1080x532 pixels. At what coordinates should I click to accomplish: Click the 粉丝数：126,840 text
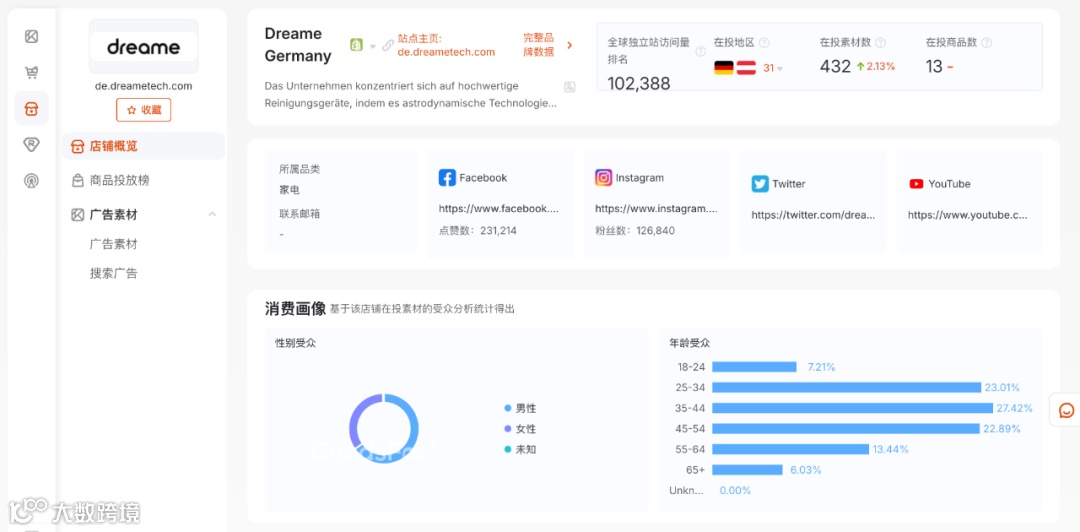tap(635, 231)
